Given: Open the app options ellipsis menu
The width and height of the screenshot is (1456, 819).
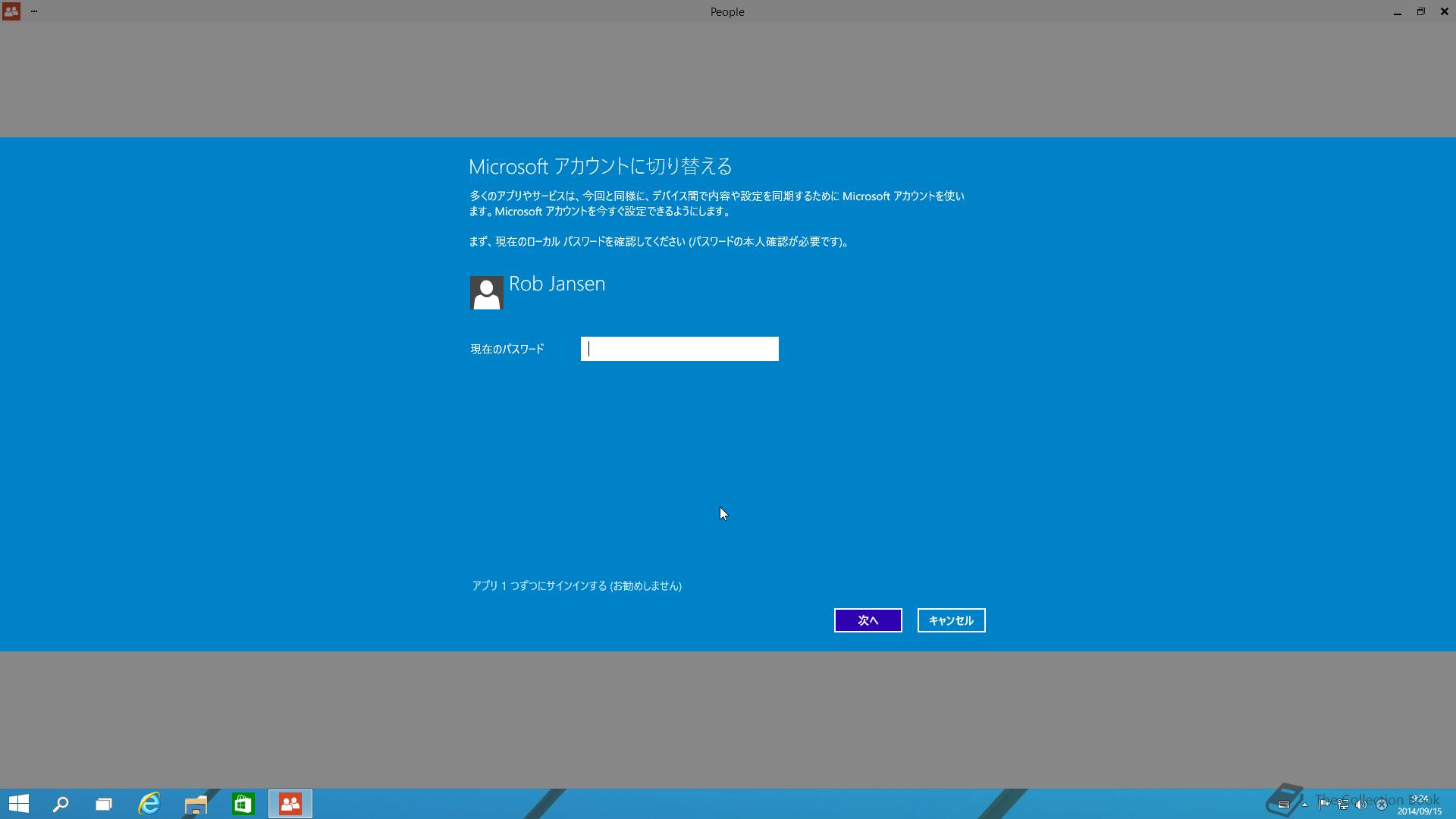Looking at the screenshot, I should click(x=34, y=11).
